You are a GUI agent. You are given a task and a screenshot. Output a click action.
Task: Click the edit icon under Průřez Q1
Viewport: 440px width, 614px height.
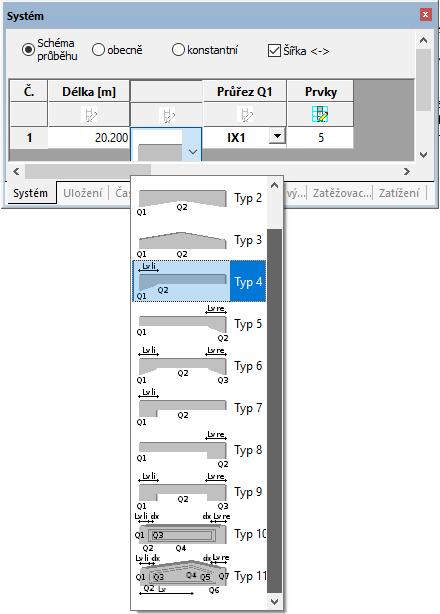click(x=245, y=115)
